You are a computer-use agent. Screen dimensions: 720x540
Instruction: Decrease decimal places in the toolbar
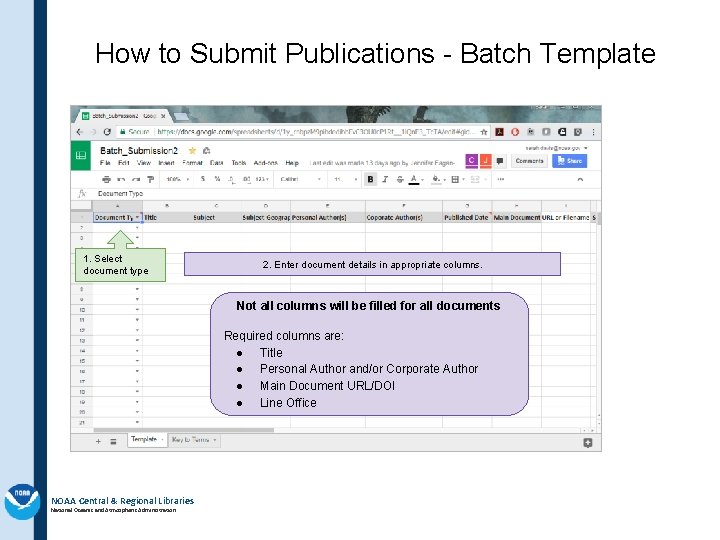(232, 180)
